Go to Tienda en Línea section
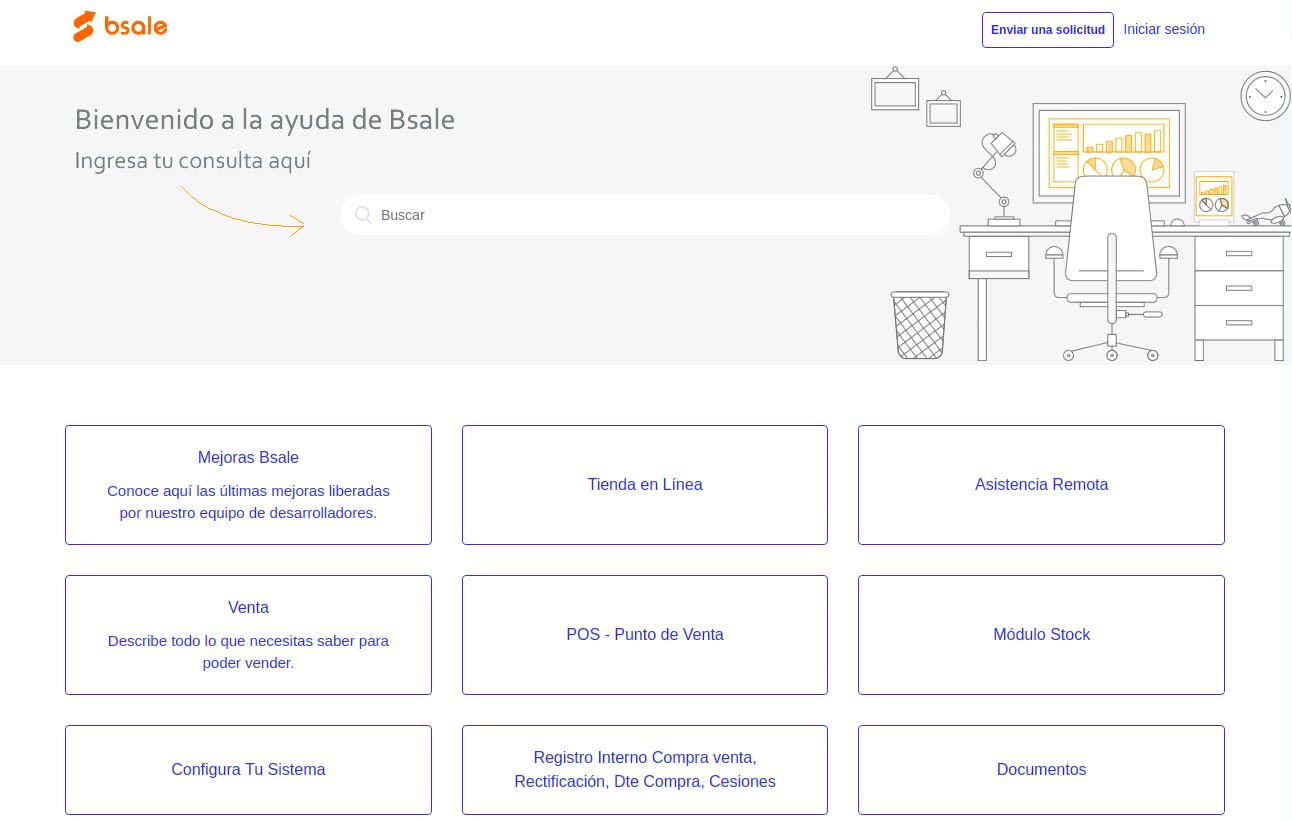The height and width of the screenshot is (821, 1292). [645, 485]
